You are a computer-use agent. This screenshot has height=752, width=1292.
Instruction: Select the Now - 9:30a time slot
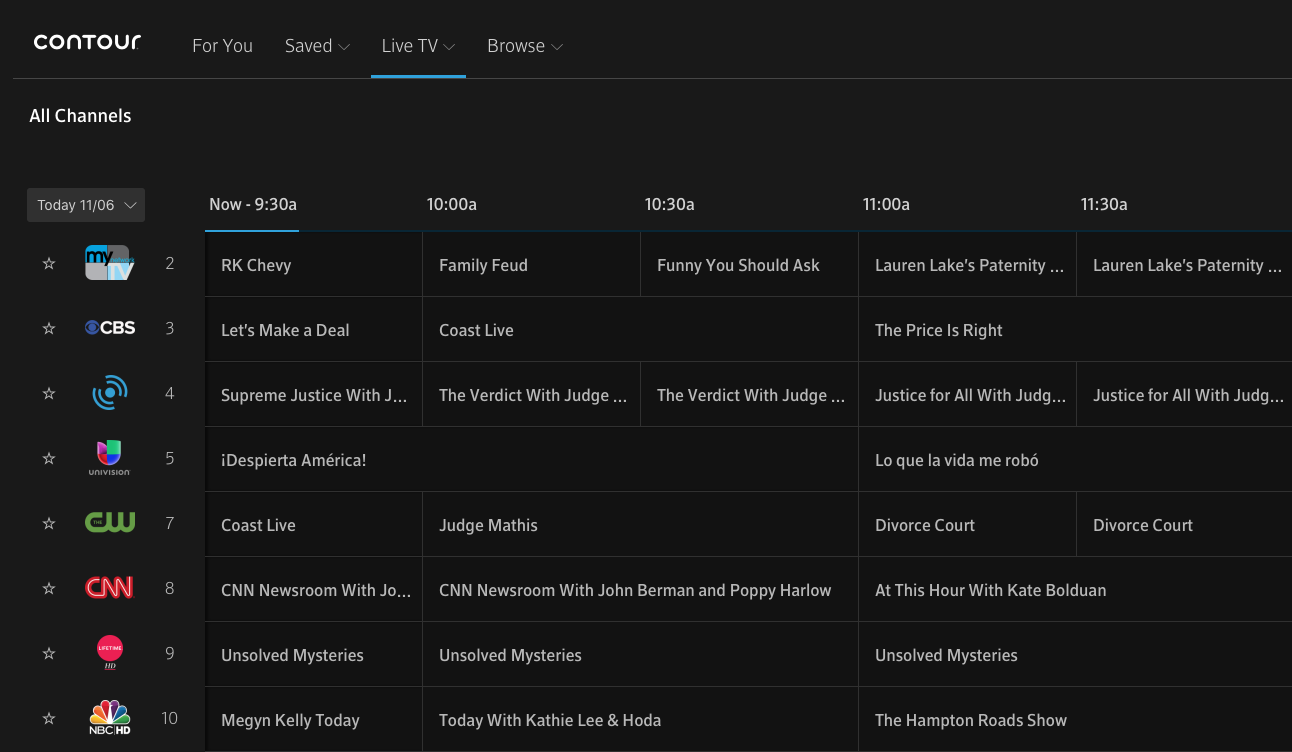coord(253,204)
